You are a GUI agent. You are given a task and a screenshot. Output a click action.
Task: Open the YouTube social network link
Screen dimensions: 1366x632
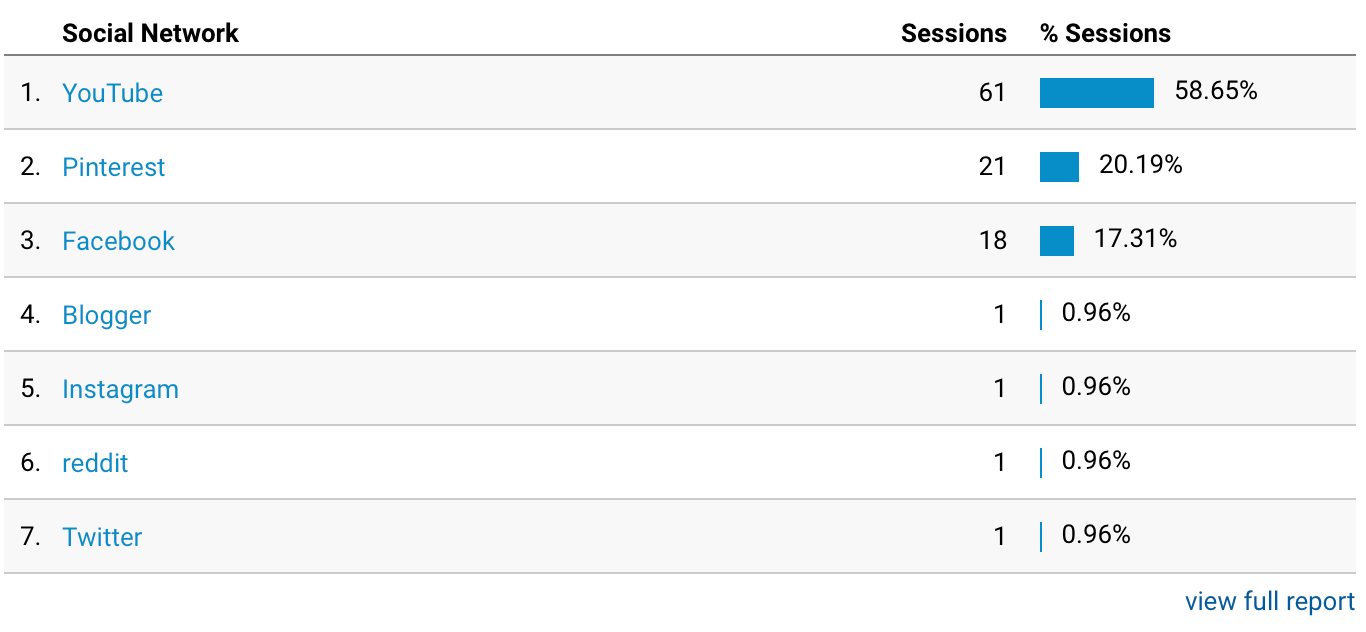[x=112, y=93]
